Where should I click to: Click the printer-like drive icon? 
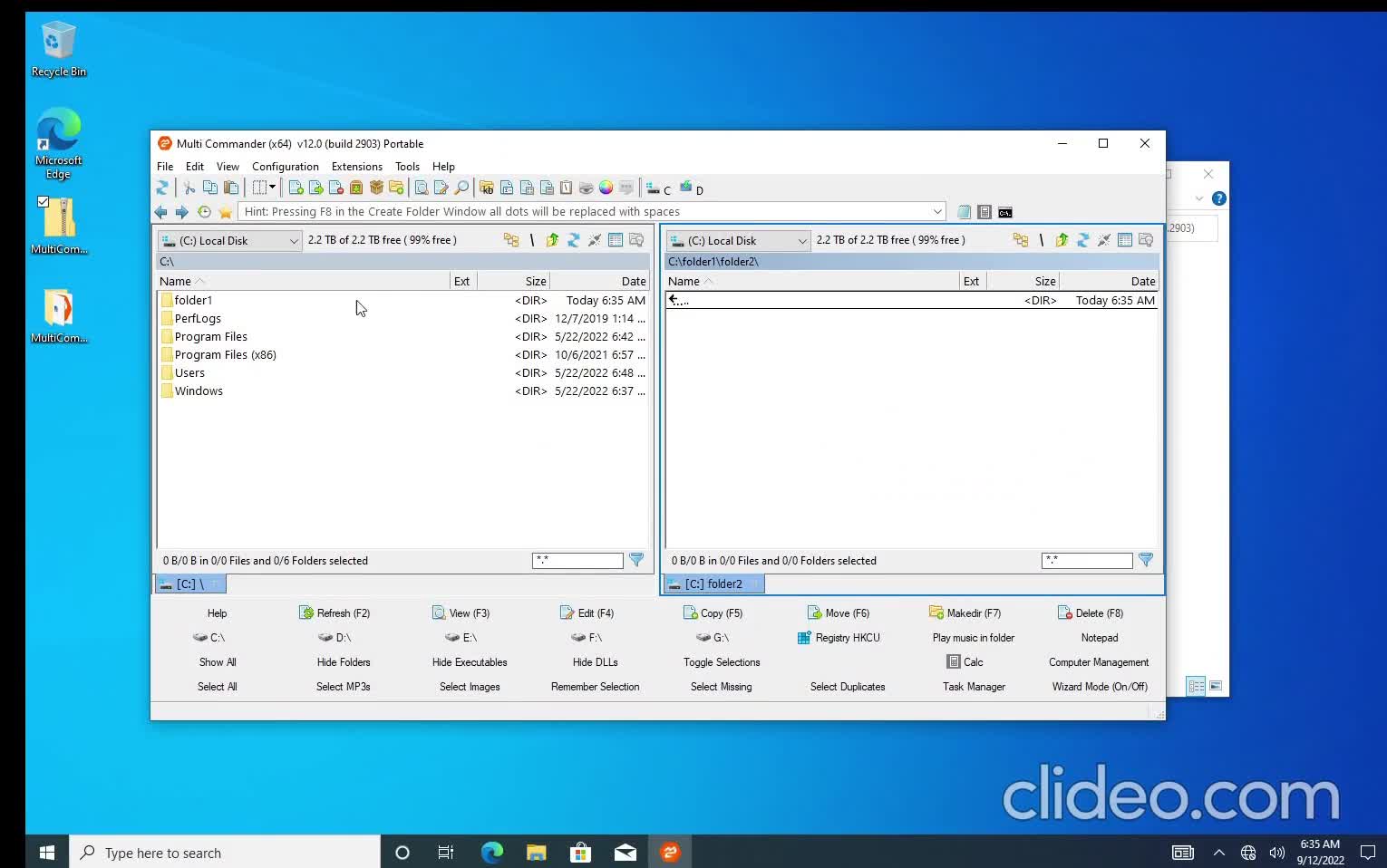pos(586,188)
